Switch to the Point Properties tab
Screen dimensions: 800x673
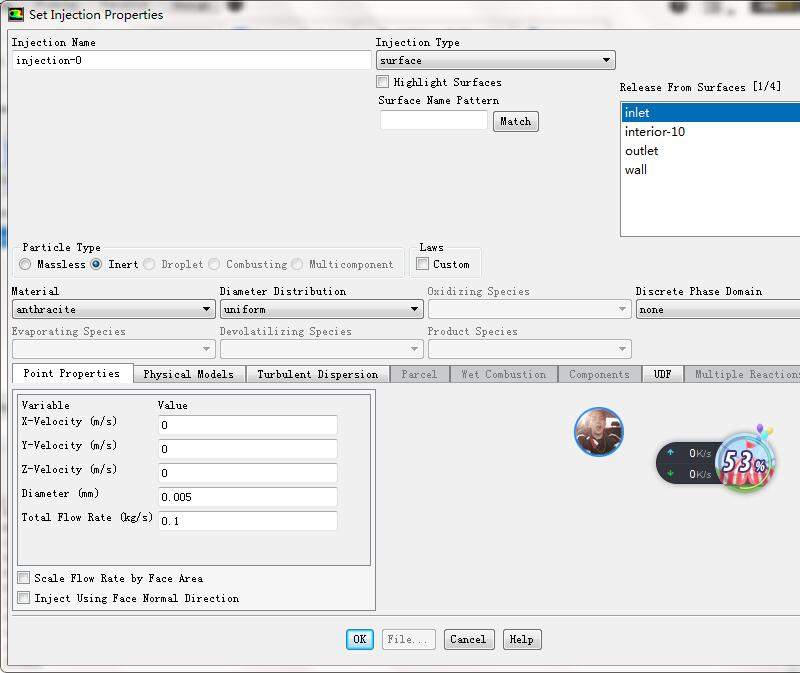click(x=72, y=373)
